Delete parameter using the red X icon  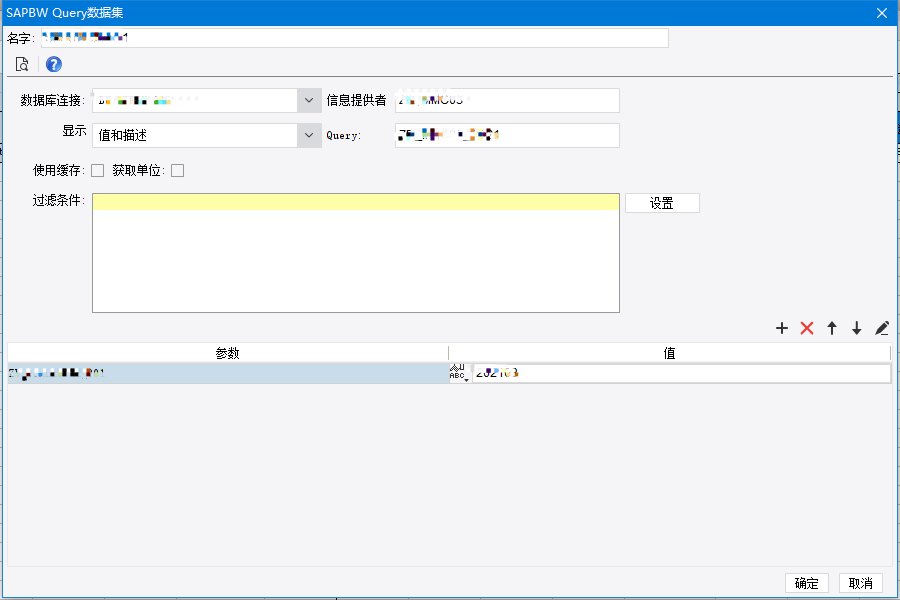[x=807, y=328]
